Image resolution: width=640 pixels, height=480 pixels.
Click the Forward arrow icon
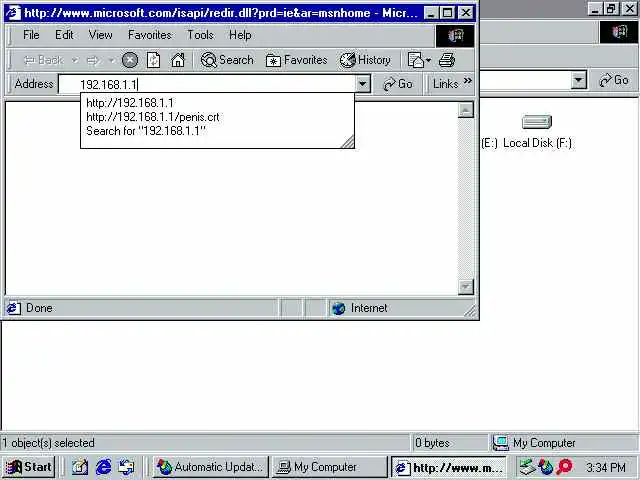(93, 60)
